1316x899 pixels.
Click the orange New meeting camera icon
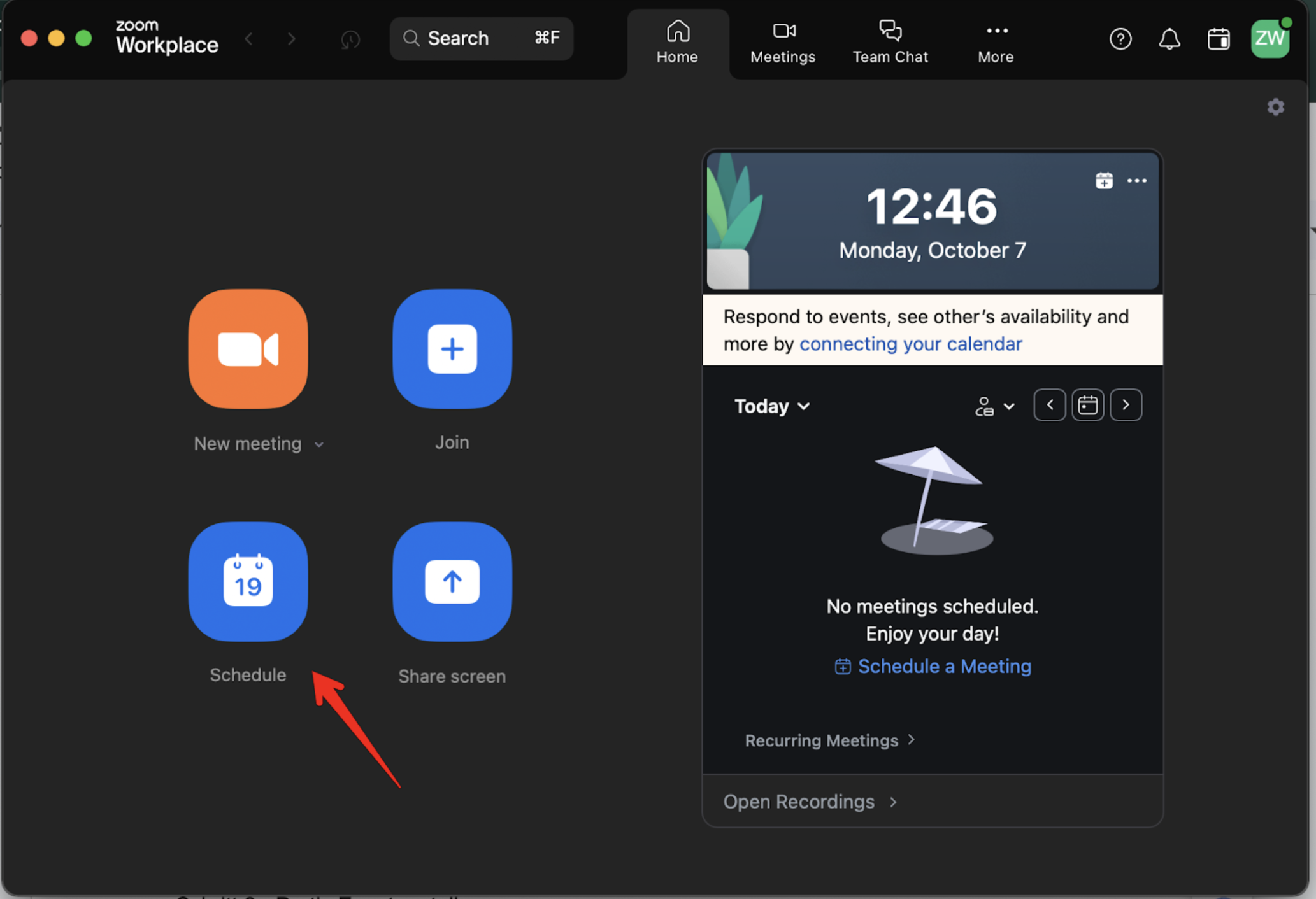click(x=248, y=349)
